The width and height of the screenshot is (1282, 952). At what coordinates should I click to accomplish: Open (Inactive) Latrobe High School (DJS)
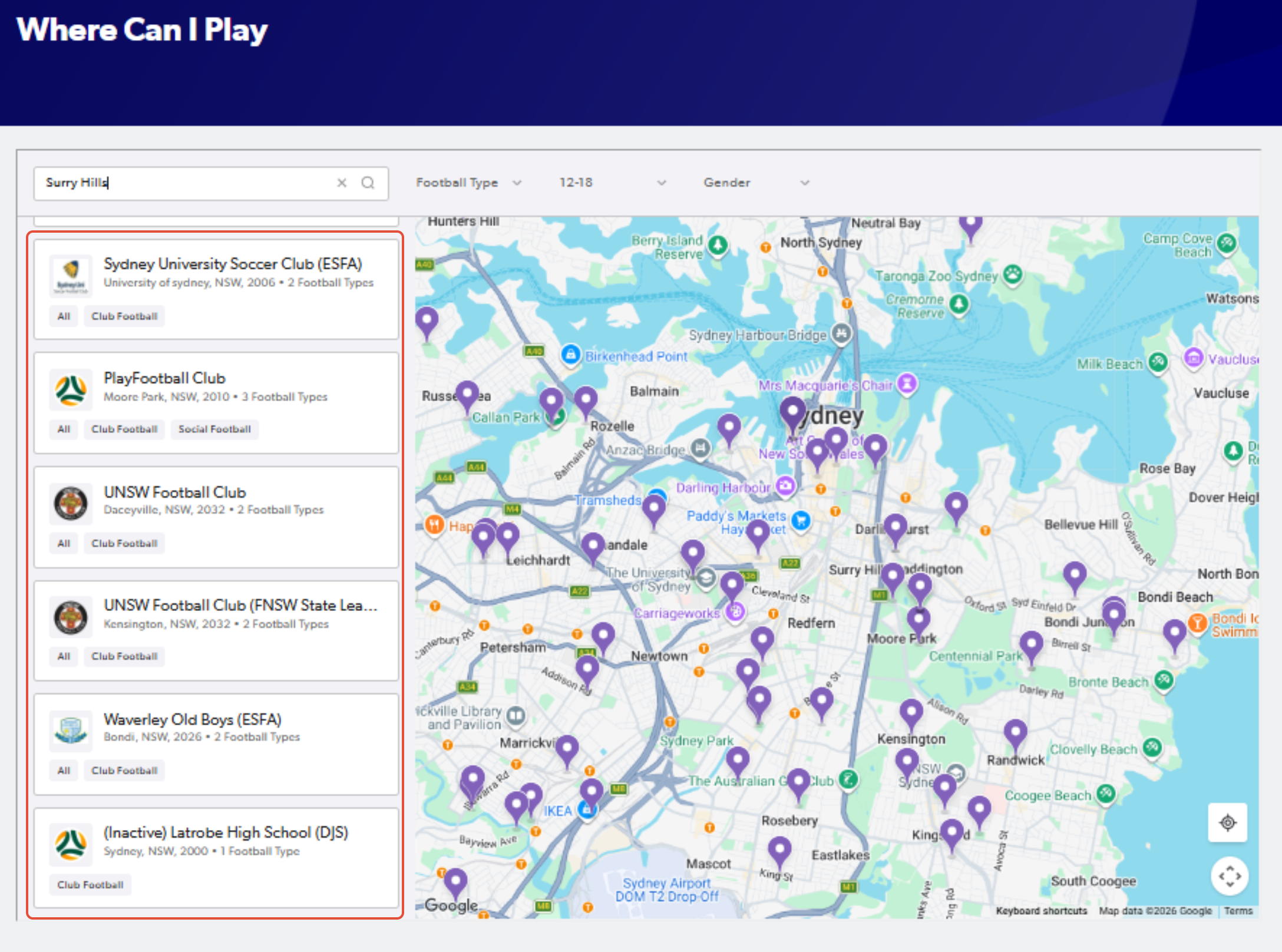216,858
